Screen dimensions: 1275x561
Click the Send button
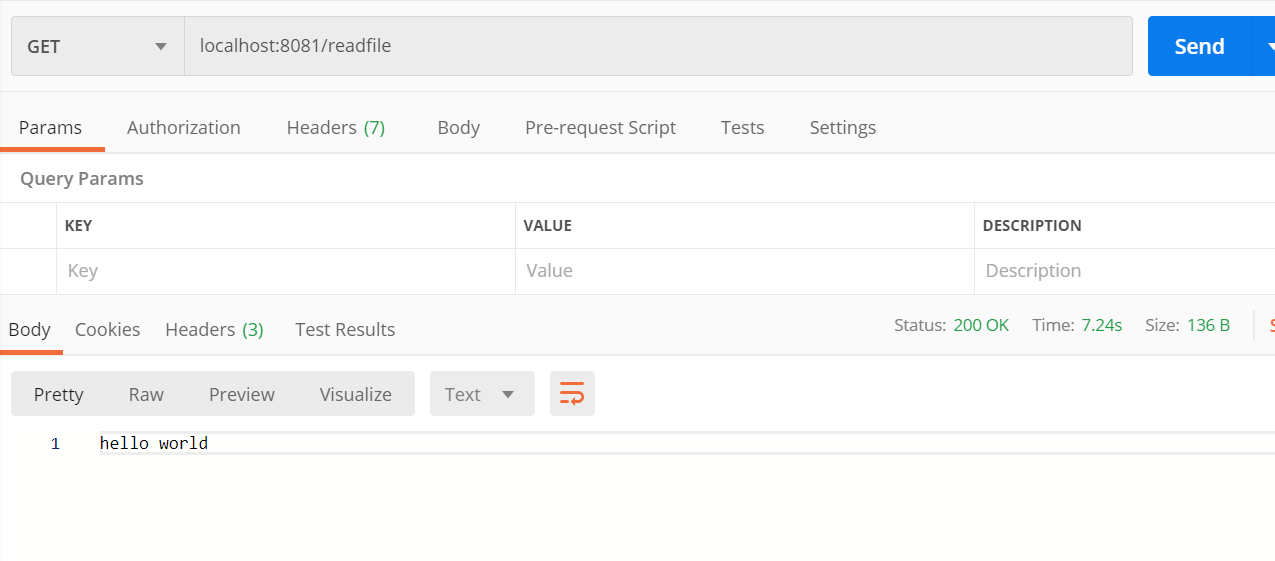1199,46
